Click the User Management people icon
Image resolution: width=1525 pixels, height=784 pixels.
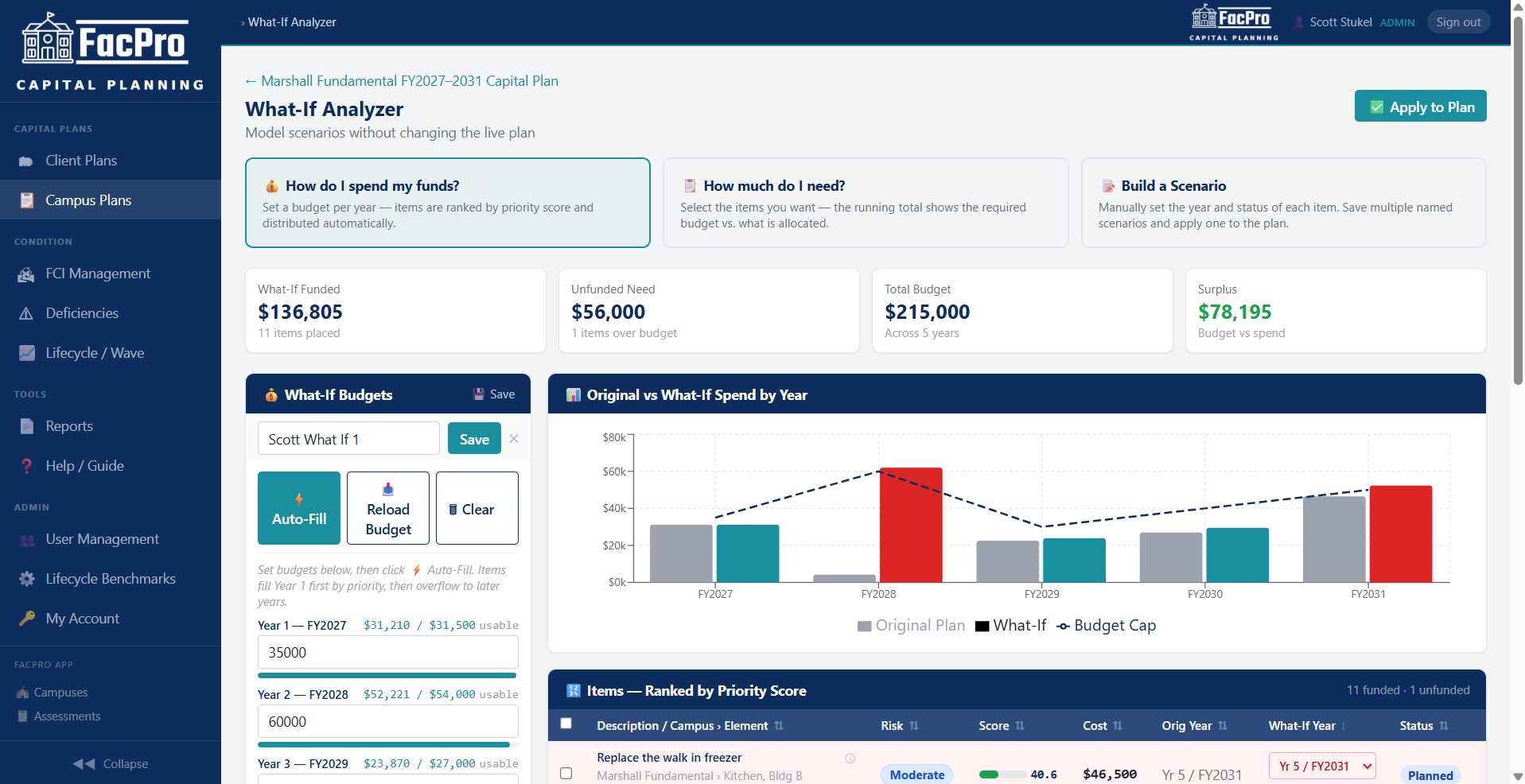(x=26, y=540)
